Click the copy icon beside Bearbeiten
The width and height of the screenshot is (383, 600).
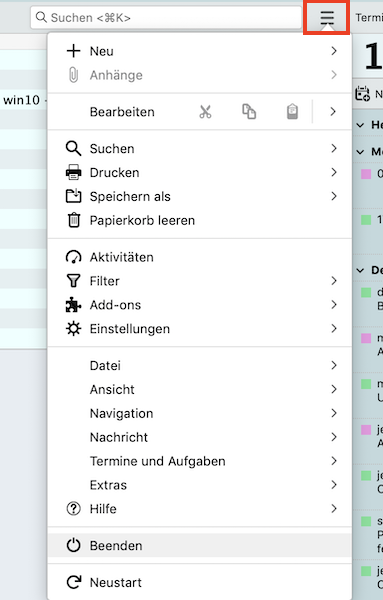249,112
